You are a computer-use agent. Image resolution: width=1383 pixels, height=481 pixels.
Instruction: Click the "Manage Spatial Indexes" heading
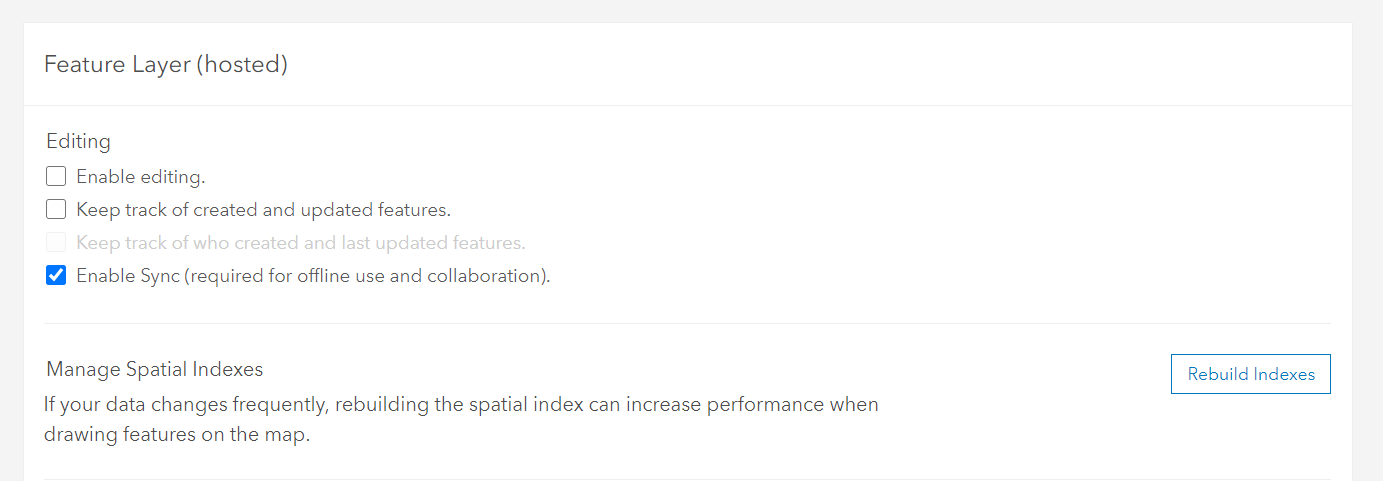pyautogui.click(x=154, y=369)
